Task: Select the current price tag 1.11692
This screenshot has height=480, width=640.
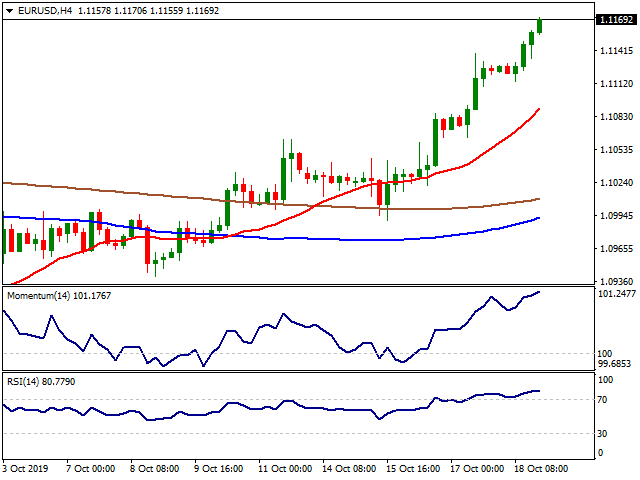Action: click(x=617, y=19)
